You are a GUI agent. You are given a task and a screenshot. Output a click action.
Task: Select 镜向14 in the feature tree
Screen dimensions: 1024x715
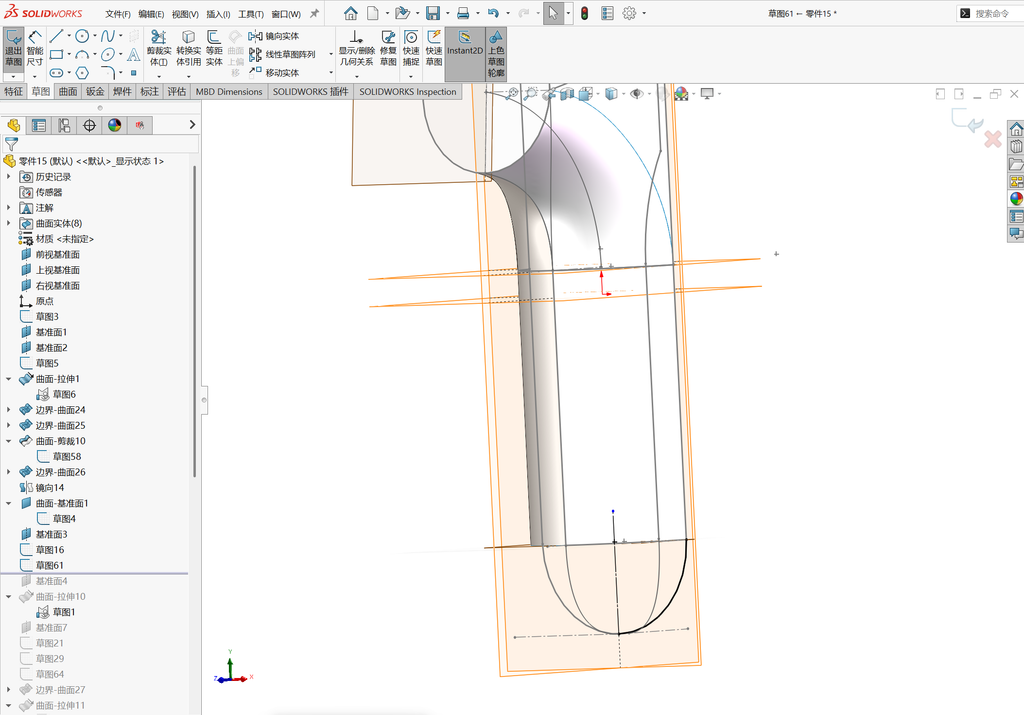tap(50, 488)
